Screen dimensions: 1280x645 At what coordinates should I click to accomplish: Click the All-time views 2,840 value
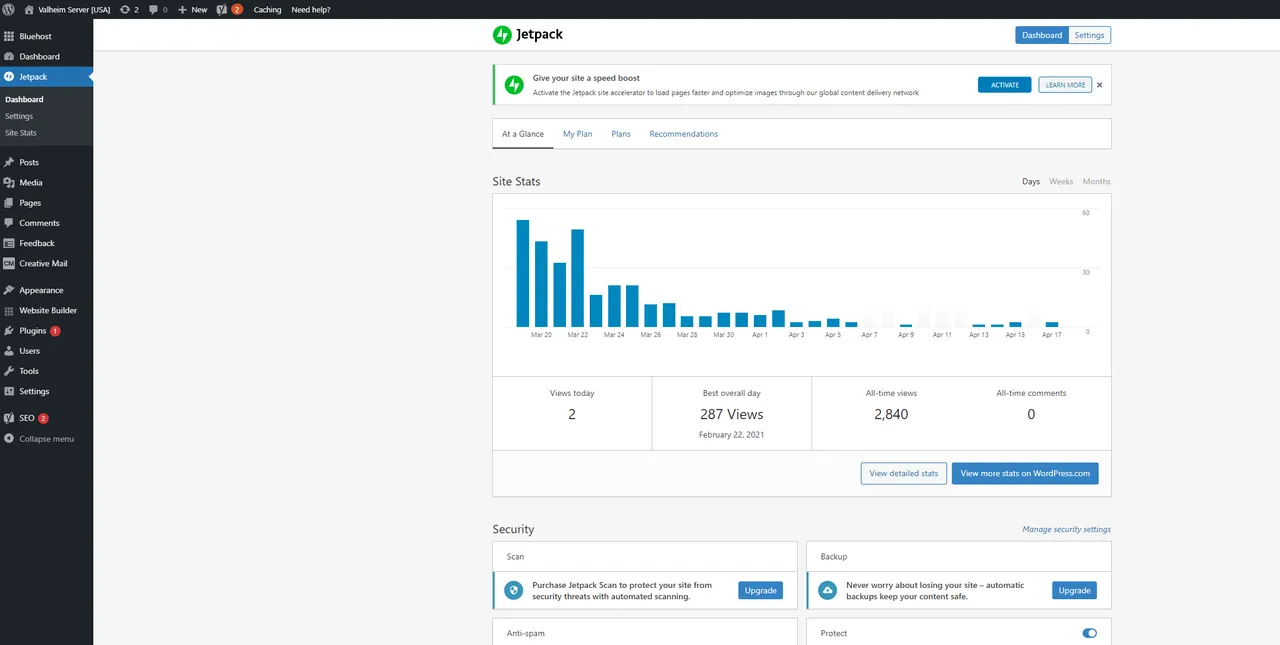(x=891, y=414)
